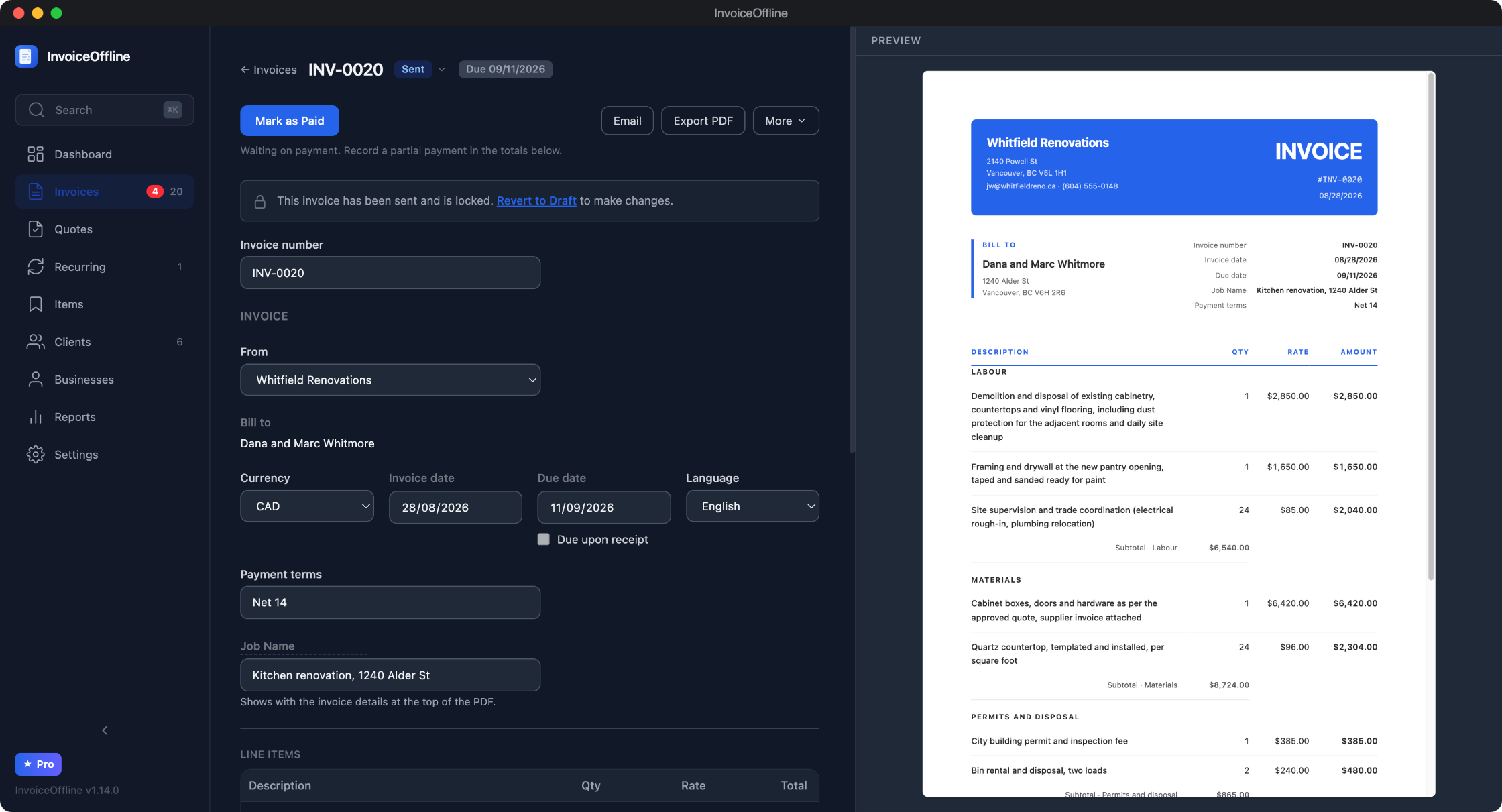This screenshot has height=812, width=1502.
Task: Open the Quotes section
Action: 105,229
